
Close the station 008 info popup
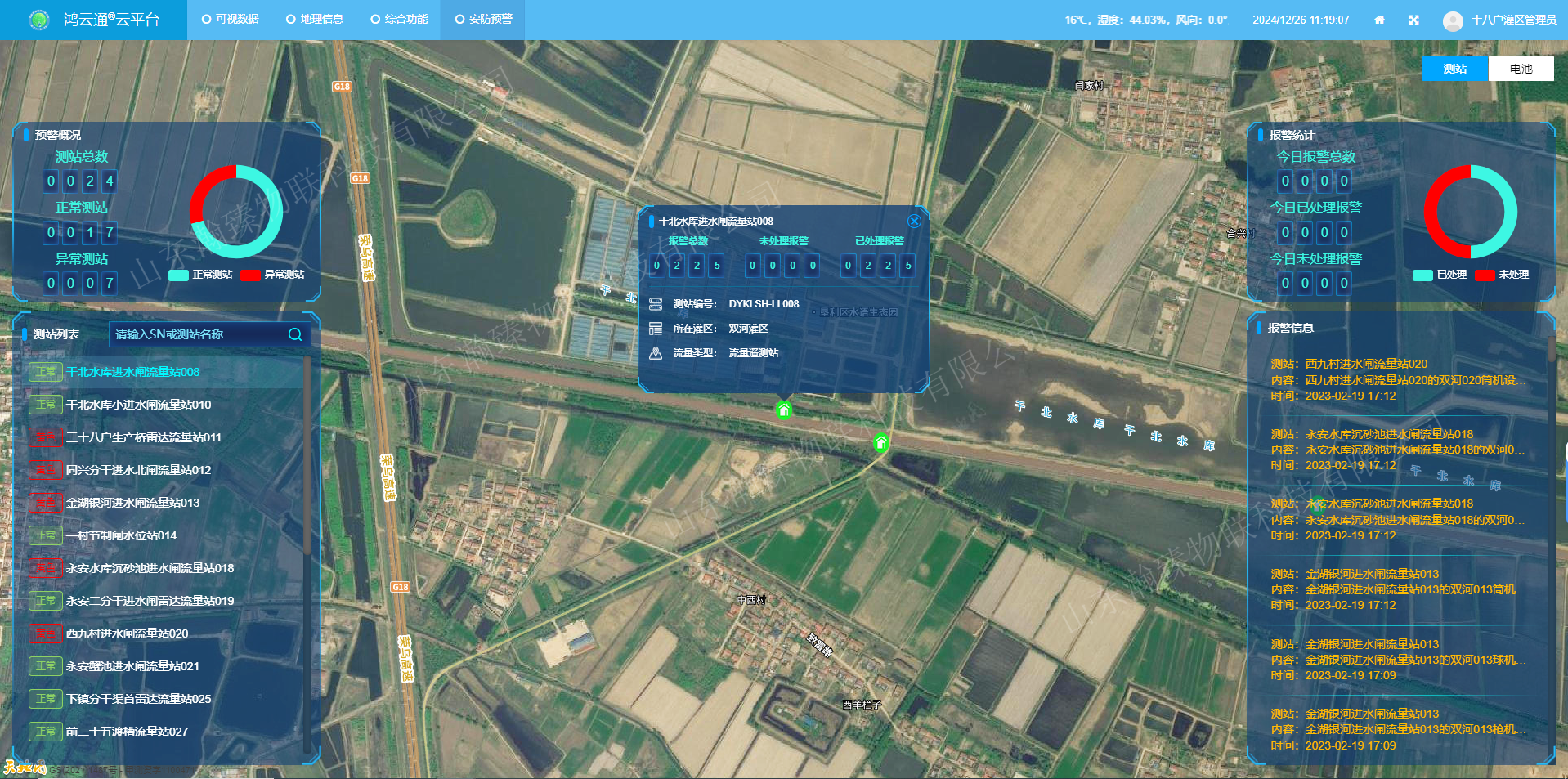click(914, 222)
